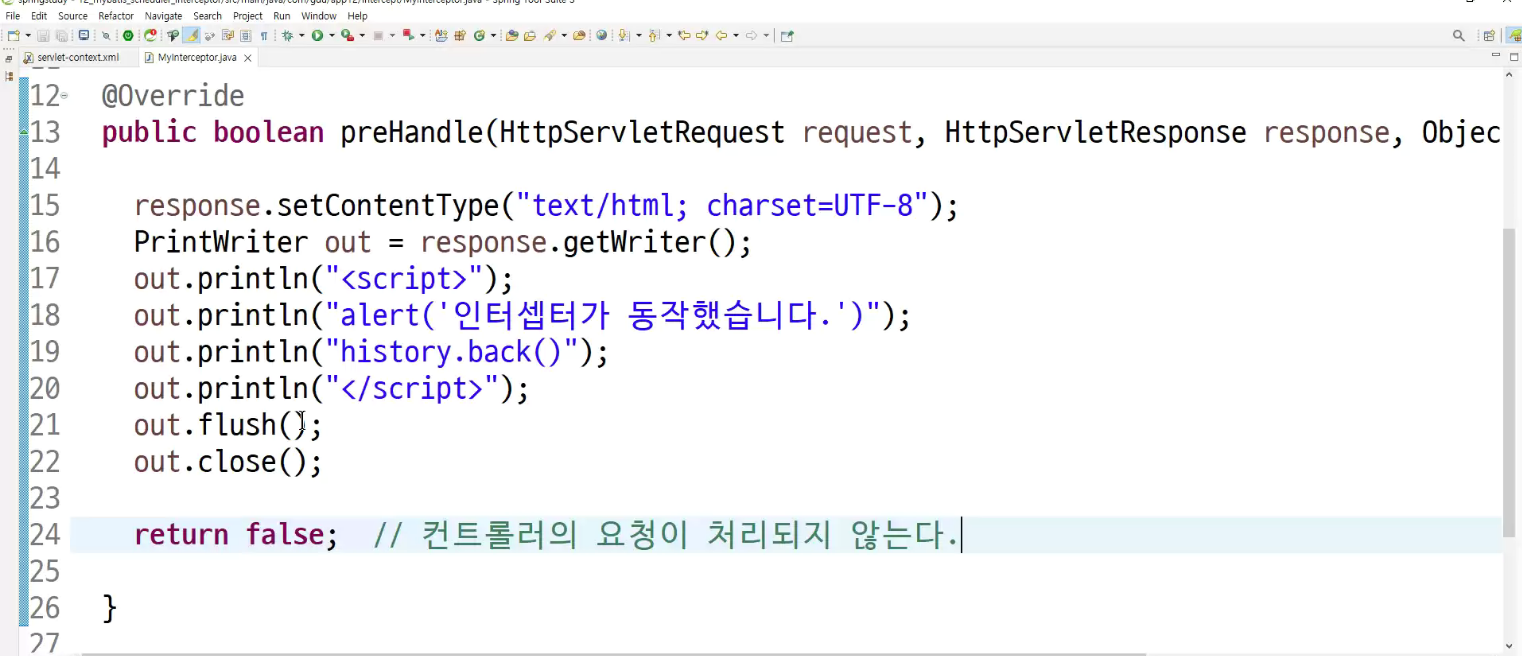
Task: Open the External Tools dropdown arrow
Action: click(x=422, y=35)
